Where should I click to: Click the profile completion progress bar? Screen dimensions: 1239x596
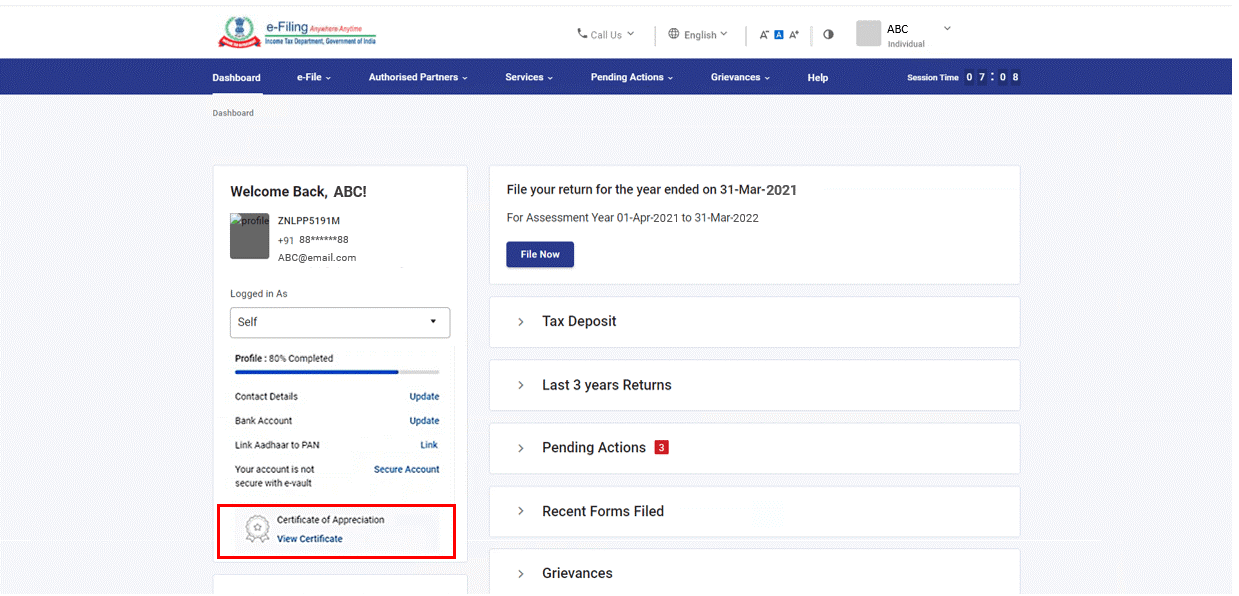[337, 372]
